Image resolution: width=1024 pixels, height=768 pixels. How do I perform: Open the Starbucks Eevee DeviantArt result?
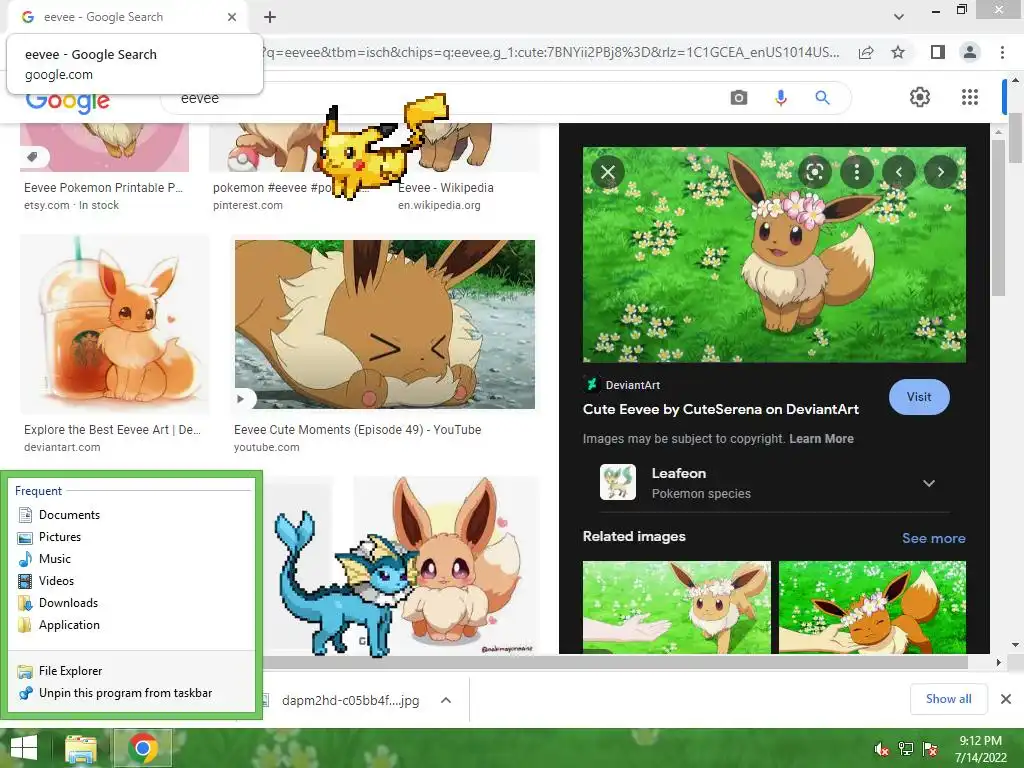point(115,325)
